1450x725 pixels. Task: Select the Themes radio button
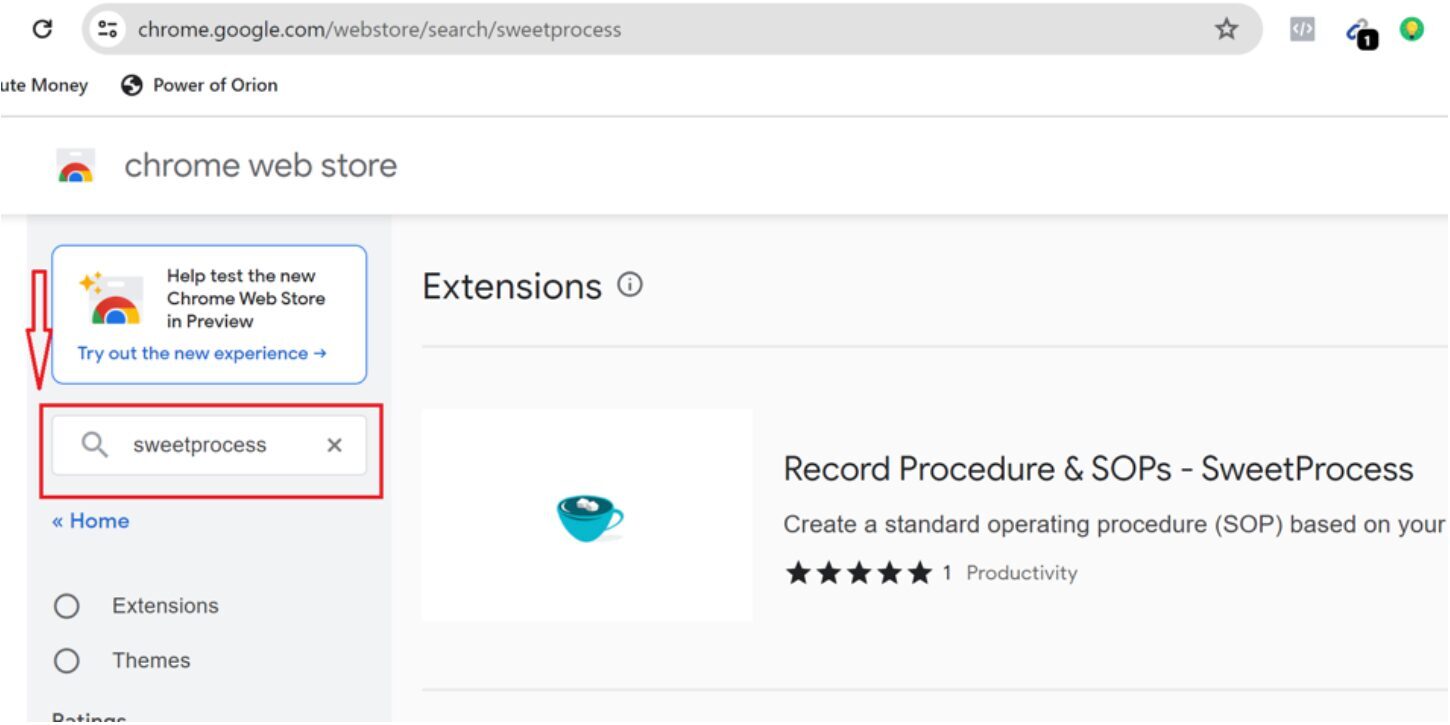point(67,661)
